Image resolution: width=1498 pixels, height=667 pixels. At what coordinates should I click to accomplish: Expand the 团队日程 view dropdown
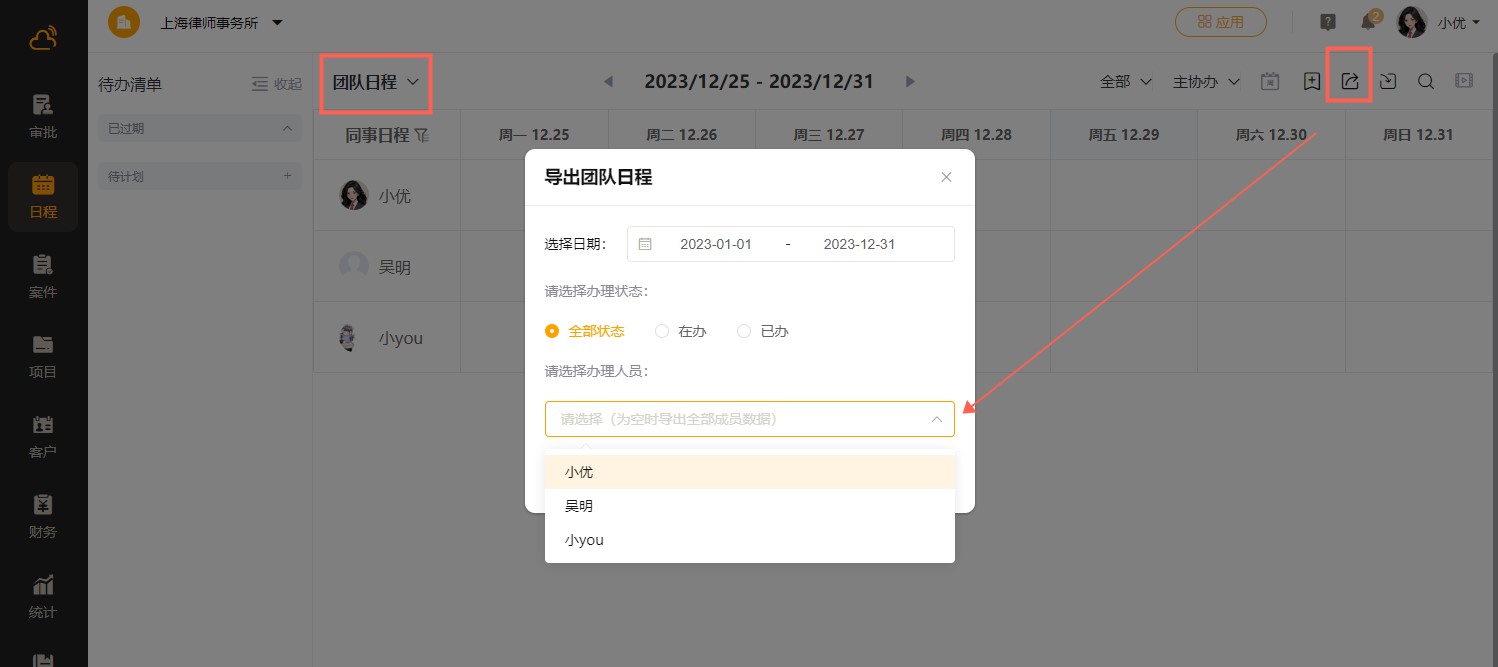[376, 83]
